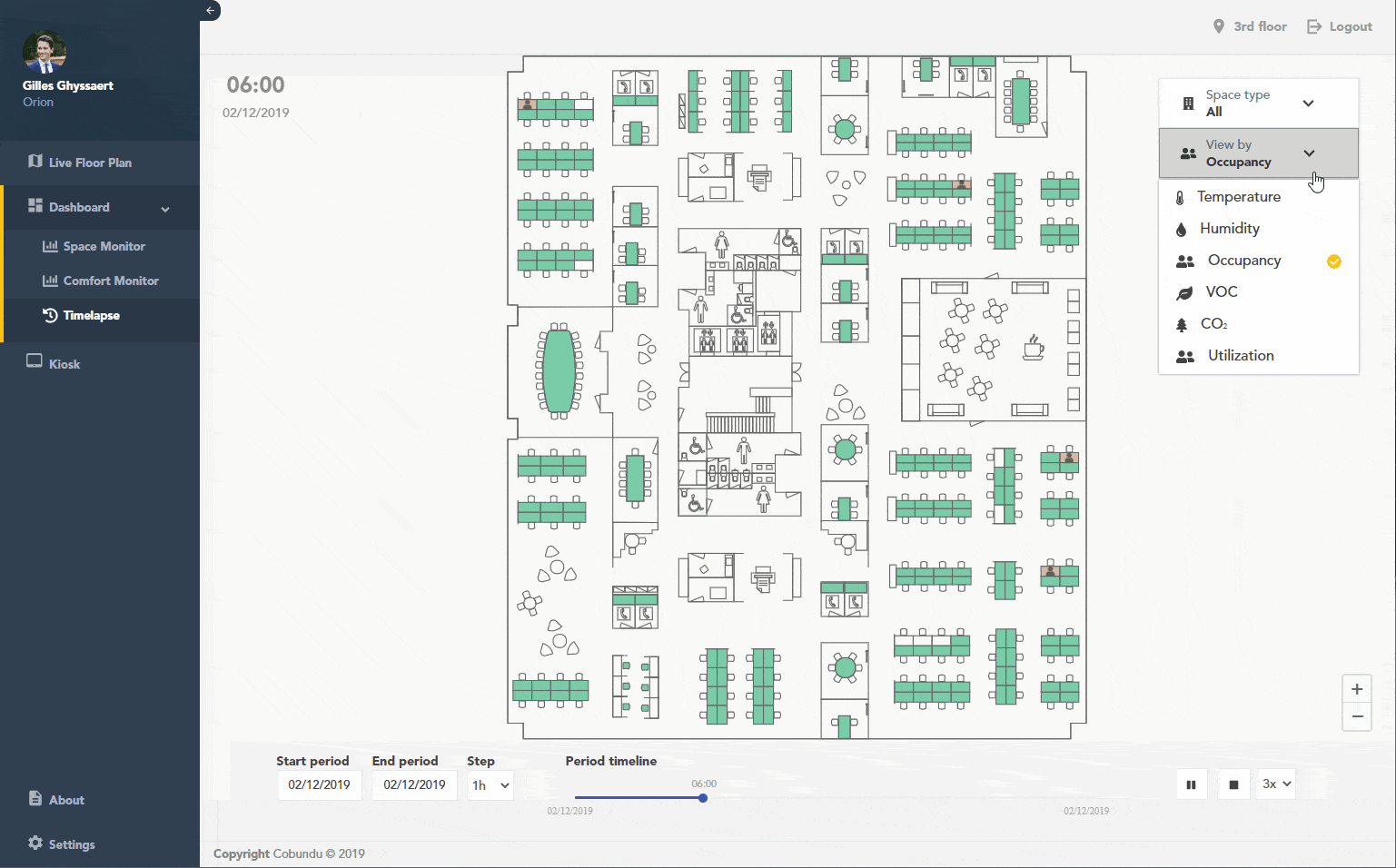Image resolution: width=1396 pixels, height=868 pixels.
Task: Choose the Humidity view option
Action: 1229,229
